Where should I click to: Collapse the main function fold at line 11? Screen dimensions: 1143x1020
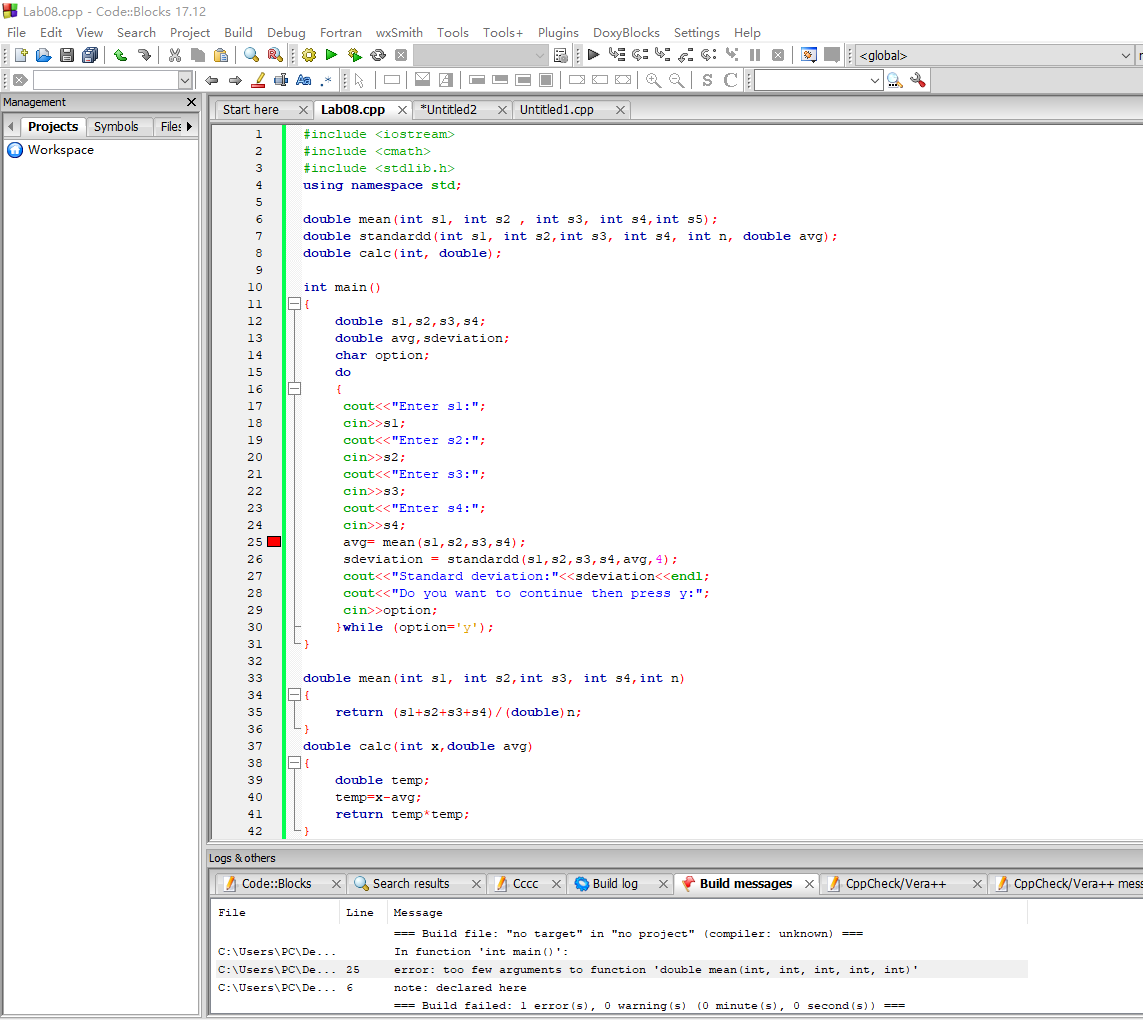click(x=294, y=304)
